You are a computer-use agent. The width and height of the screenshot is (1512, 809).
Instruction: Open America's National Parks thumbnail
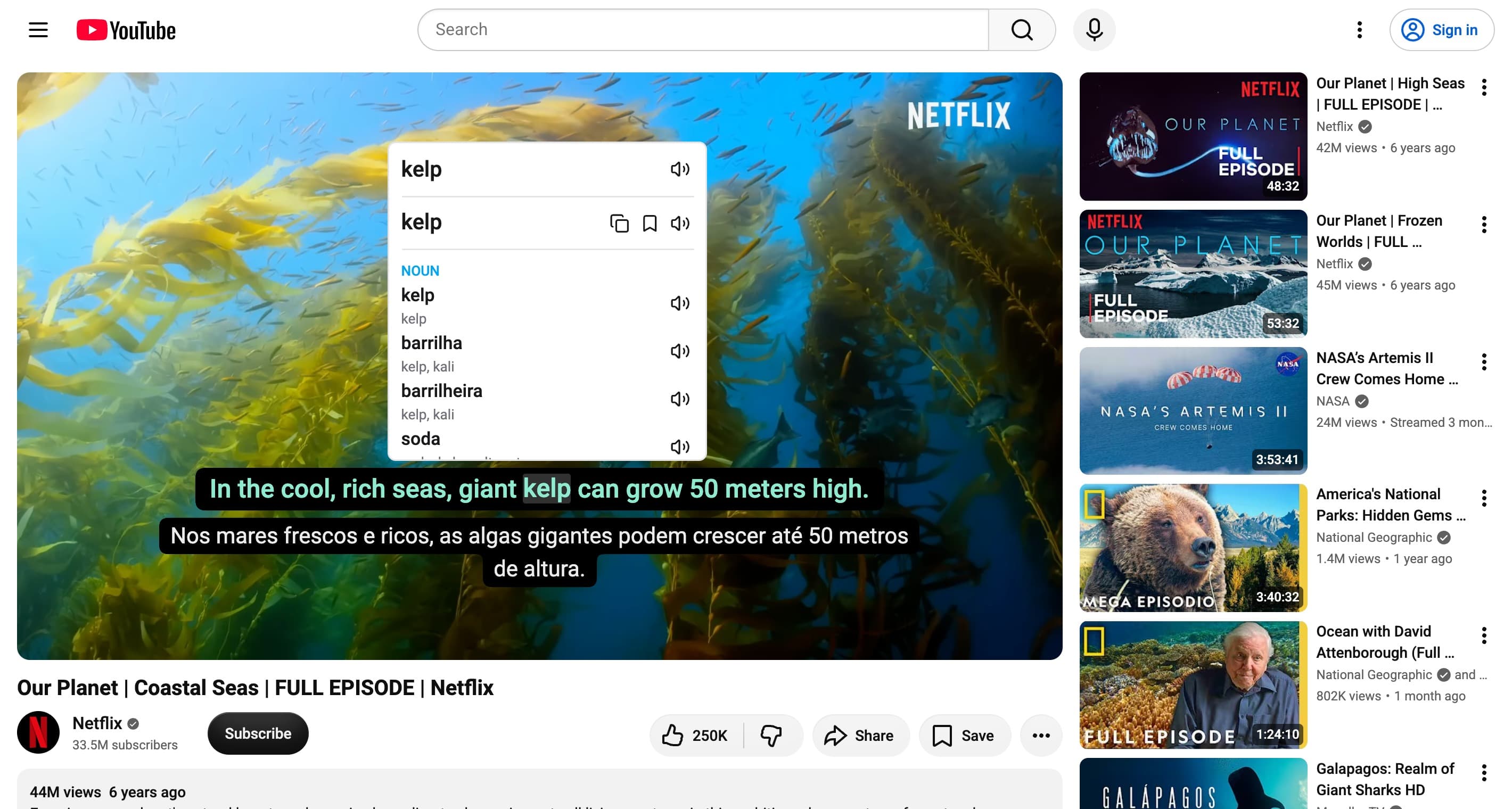(x=1193, y=548)
